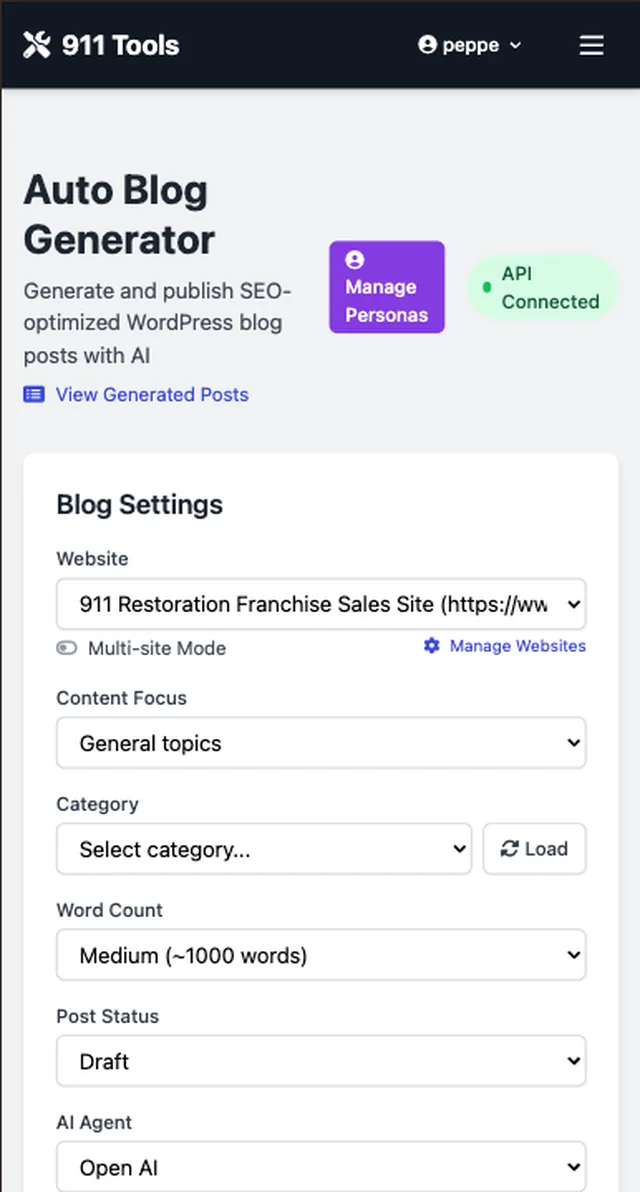Screen dimensions: 640x1192
Task: Click the Load categories button
Action: point(534,849)
